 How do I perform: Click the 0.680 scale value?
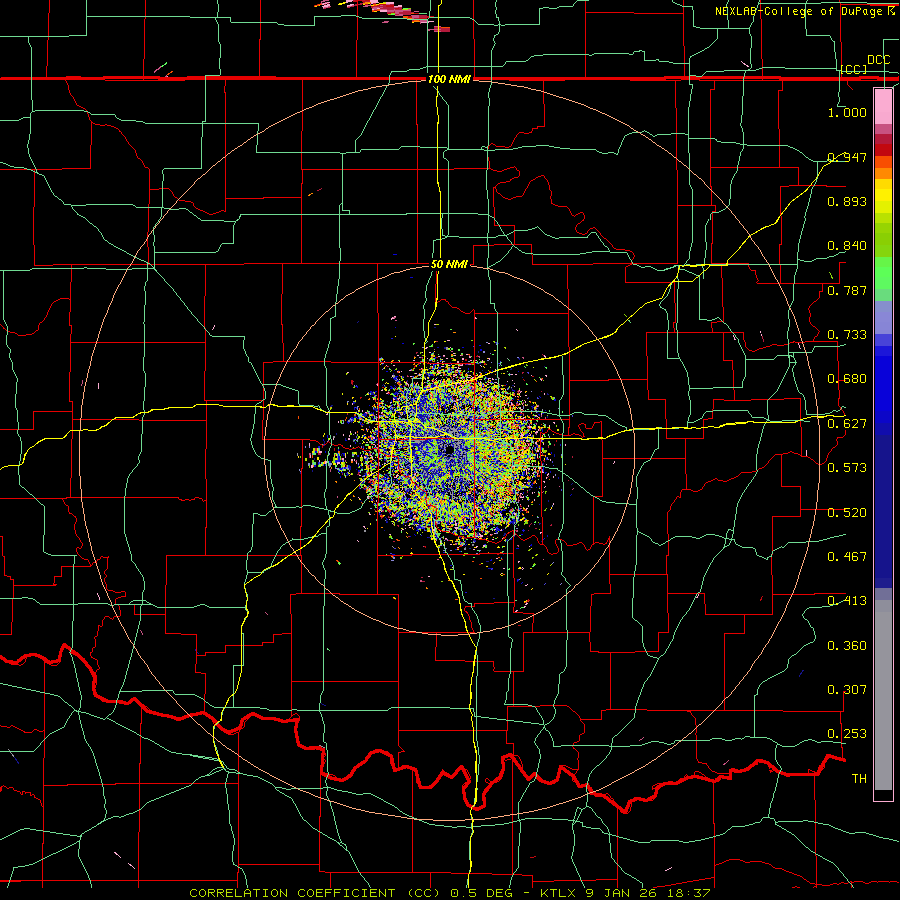click(847, 378)
